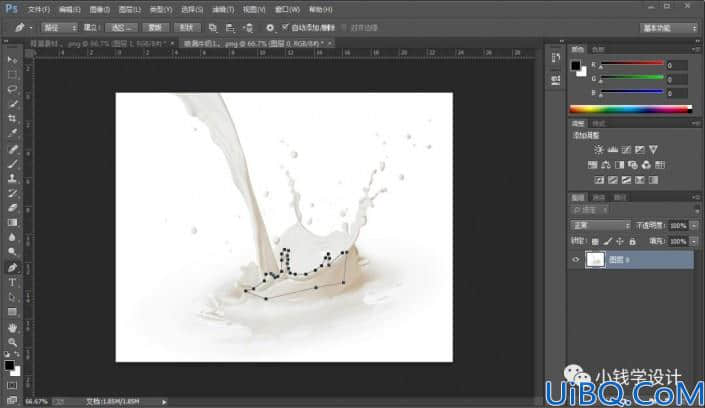705x408 pixels.
Task: Add a Hue/Saturation adjustment
Action: [x=593, y=165]
